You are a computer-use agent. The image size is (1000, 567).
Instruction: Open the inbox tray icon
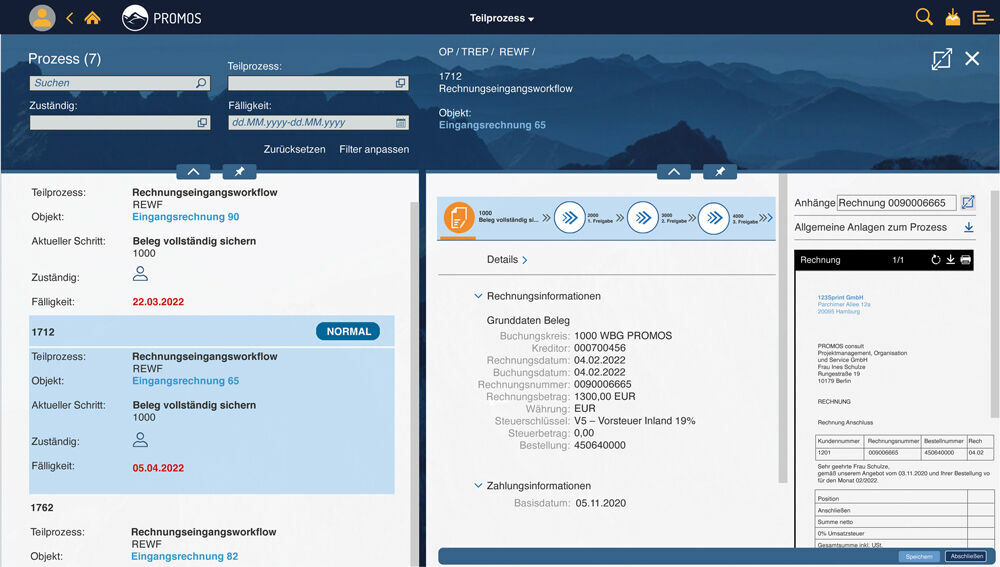click(x=952, y=18)
